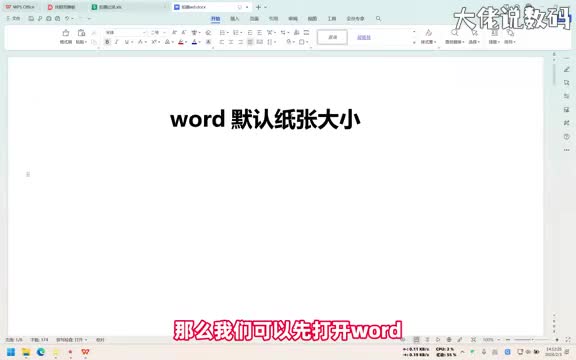Click the help question-mark in right sidebar
Screen dimensions: 576x360
[566, 137]
